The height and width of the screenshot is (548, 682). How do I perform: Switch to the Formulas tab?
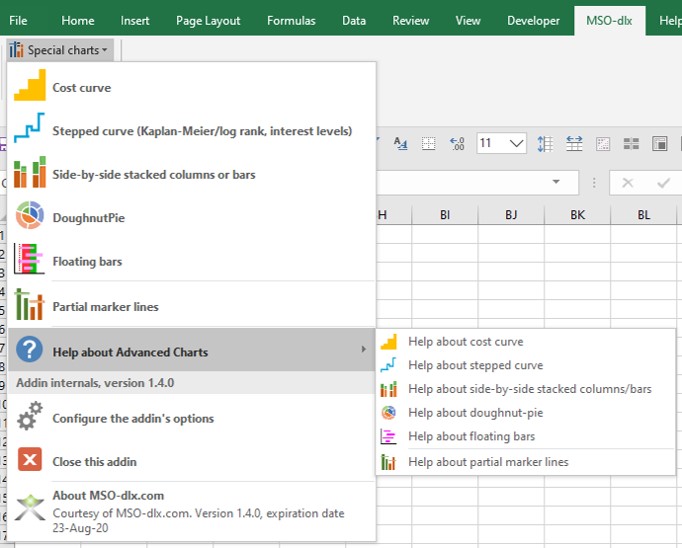291,20
